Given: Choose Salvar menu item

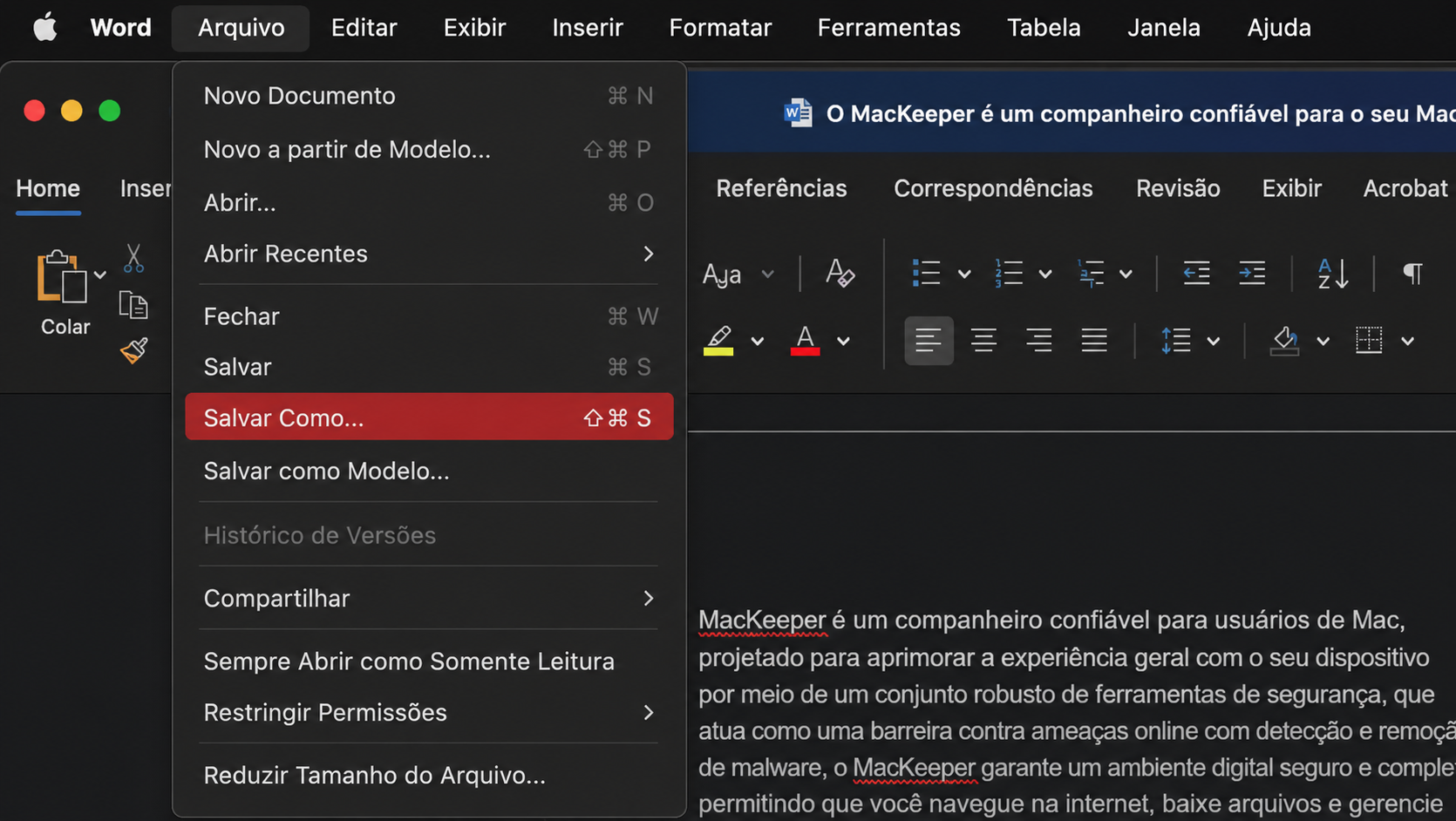Looking at the screenshot, I should tap(429, 367).
